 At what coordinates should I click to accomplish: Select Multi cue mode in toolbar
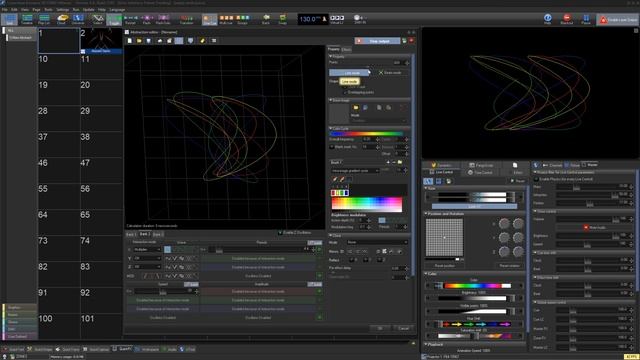(226, 19)
